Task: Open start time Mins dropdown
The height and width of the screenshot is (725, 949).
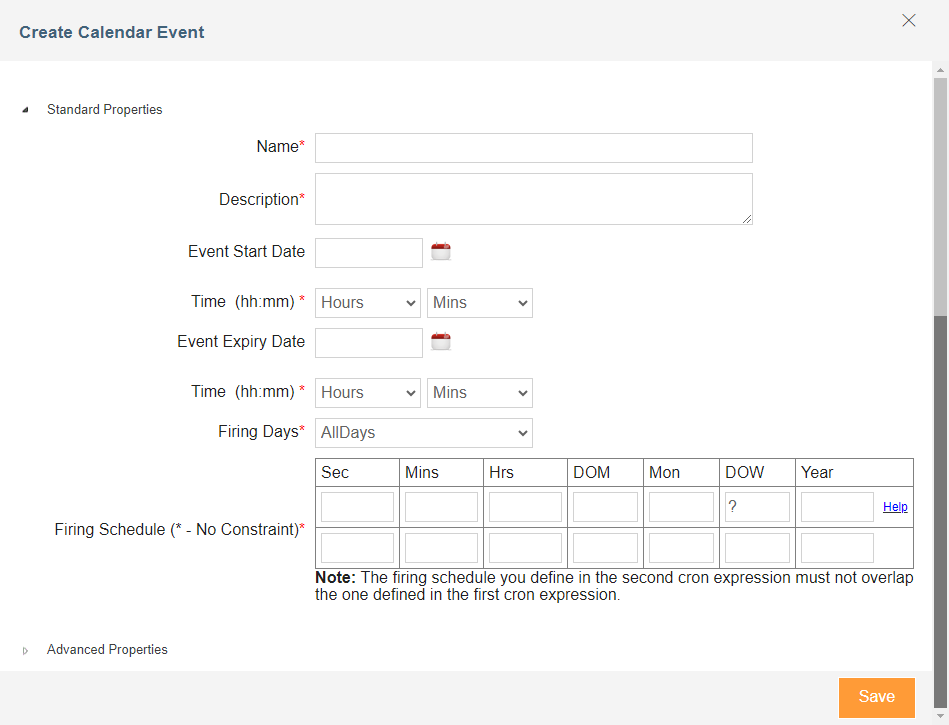Action: [479, 303]
